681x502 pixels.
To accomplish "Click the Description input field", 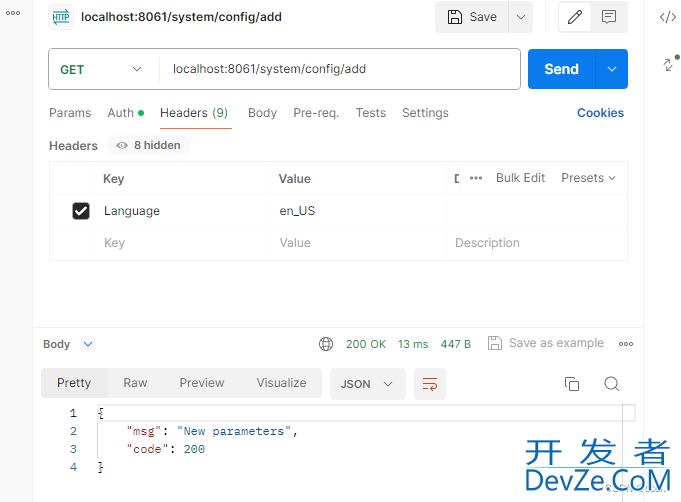I will click(536, 243).
